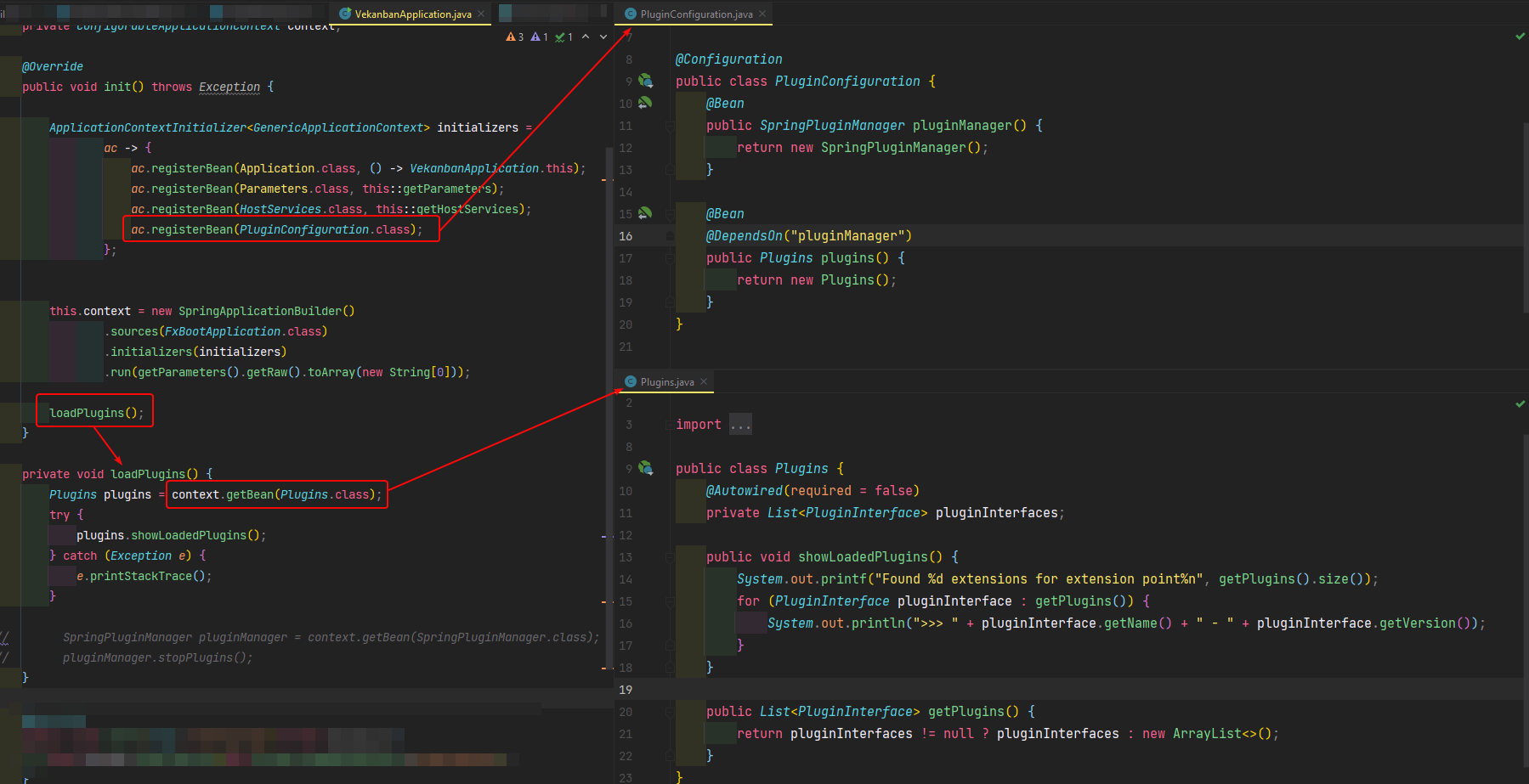Click inspection checkmark in PluginConfiguration editor
This screenshot has height=784, width=1529.
point(1520,37)
